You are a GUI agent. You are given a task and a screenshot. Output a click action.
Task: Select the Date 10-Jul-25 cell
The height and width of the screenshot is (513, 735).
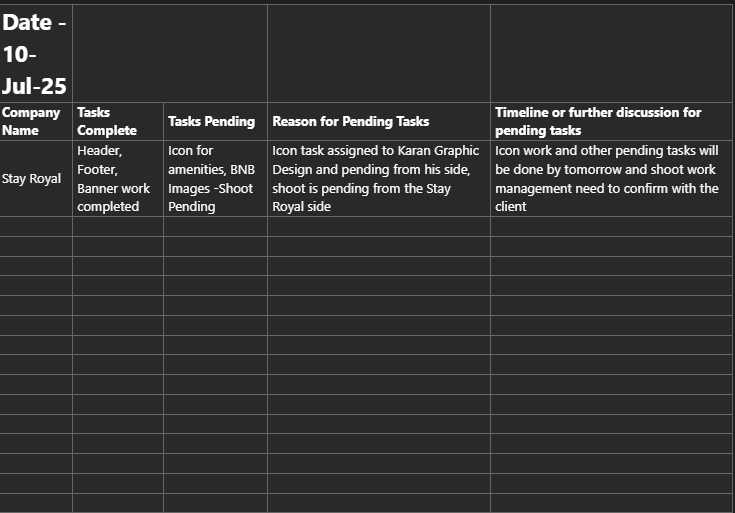coord(36,53)
